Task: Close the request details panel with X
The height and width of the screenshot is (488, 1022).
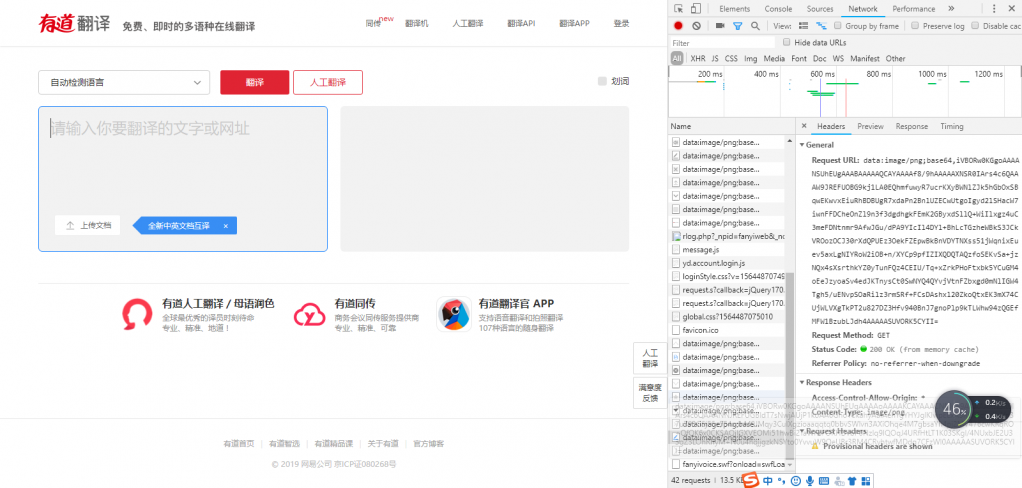Action: coord(804,127)
